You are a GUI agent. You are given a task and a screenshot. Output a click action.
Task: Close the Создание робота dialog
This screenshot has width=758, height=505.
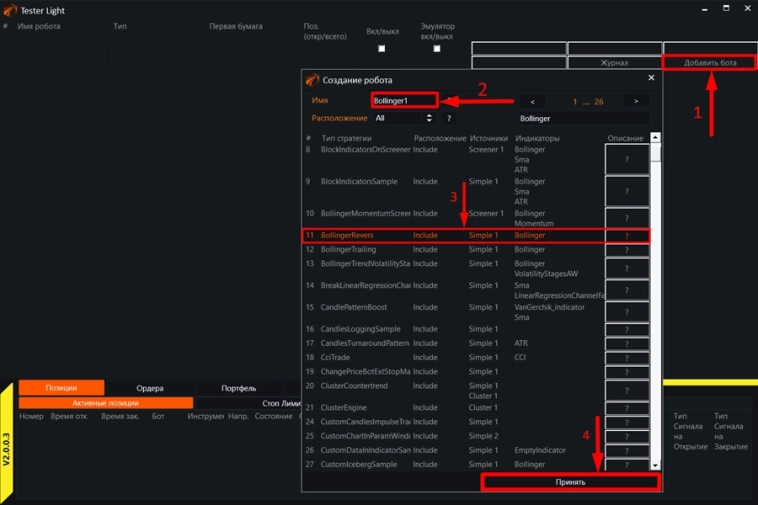[651, 78]
